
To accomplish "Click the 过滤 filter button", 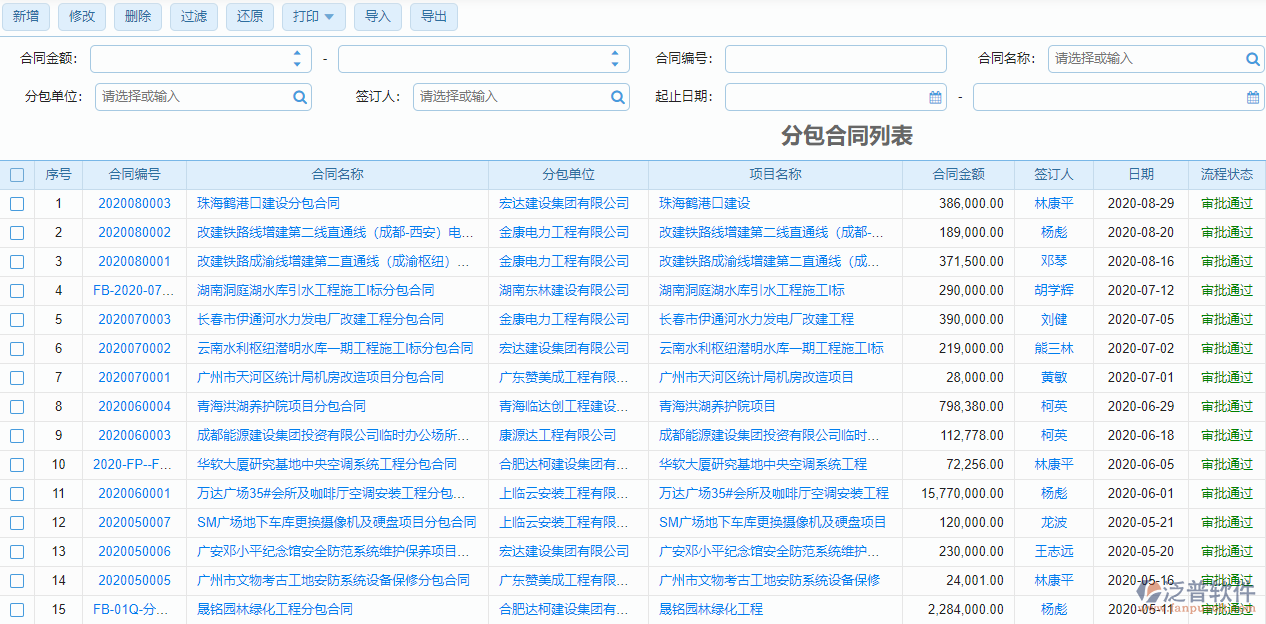I will point(193,16).
